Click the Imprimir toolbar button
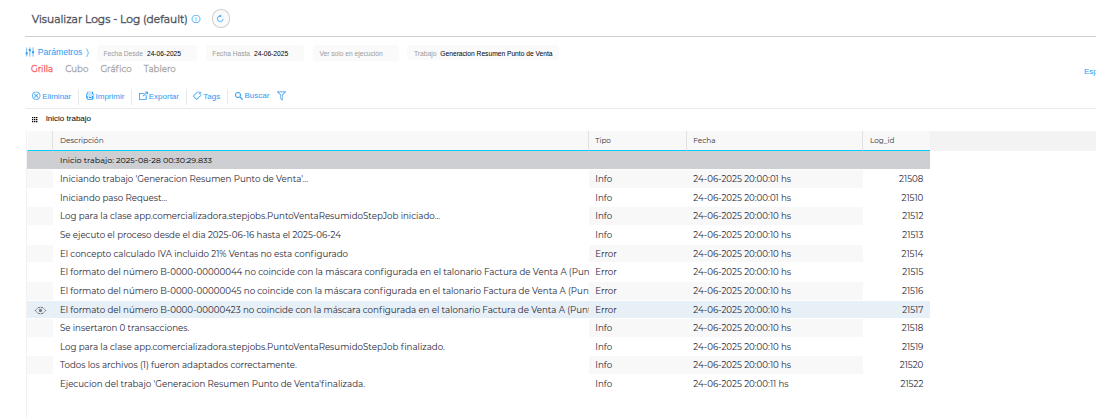This screenshot has width=1096, height=418. click(x=105, y=96)
